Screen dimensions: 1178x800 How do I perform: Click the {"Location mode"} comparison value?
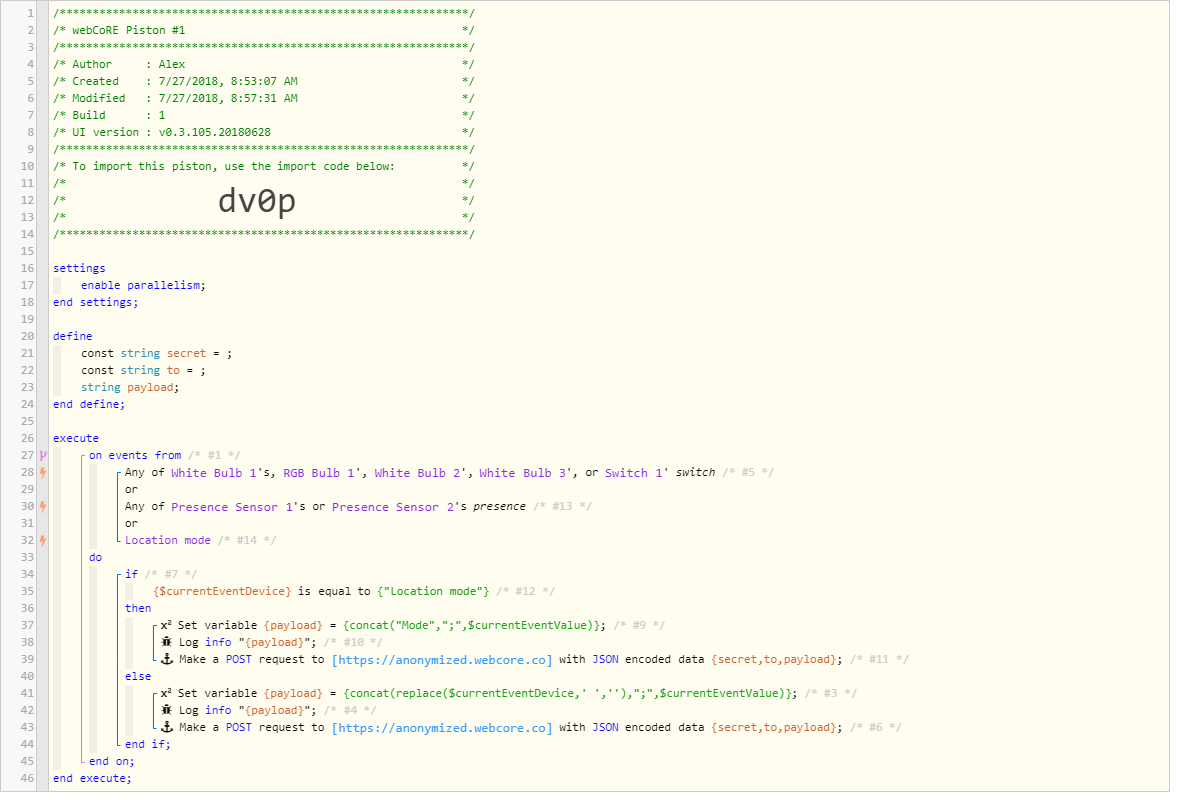(x=433, y=591)
